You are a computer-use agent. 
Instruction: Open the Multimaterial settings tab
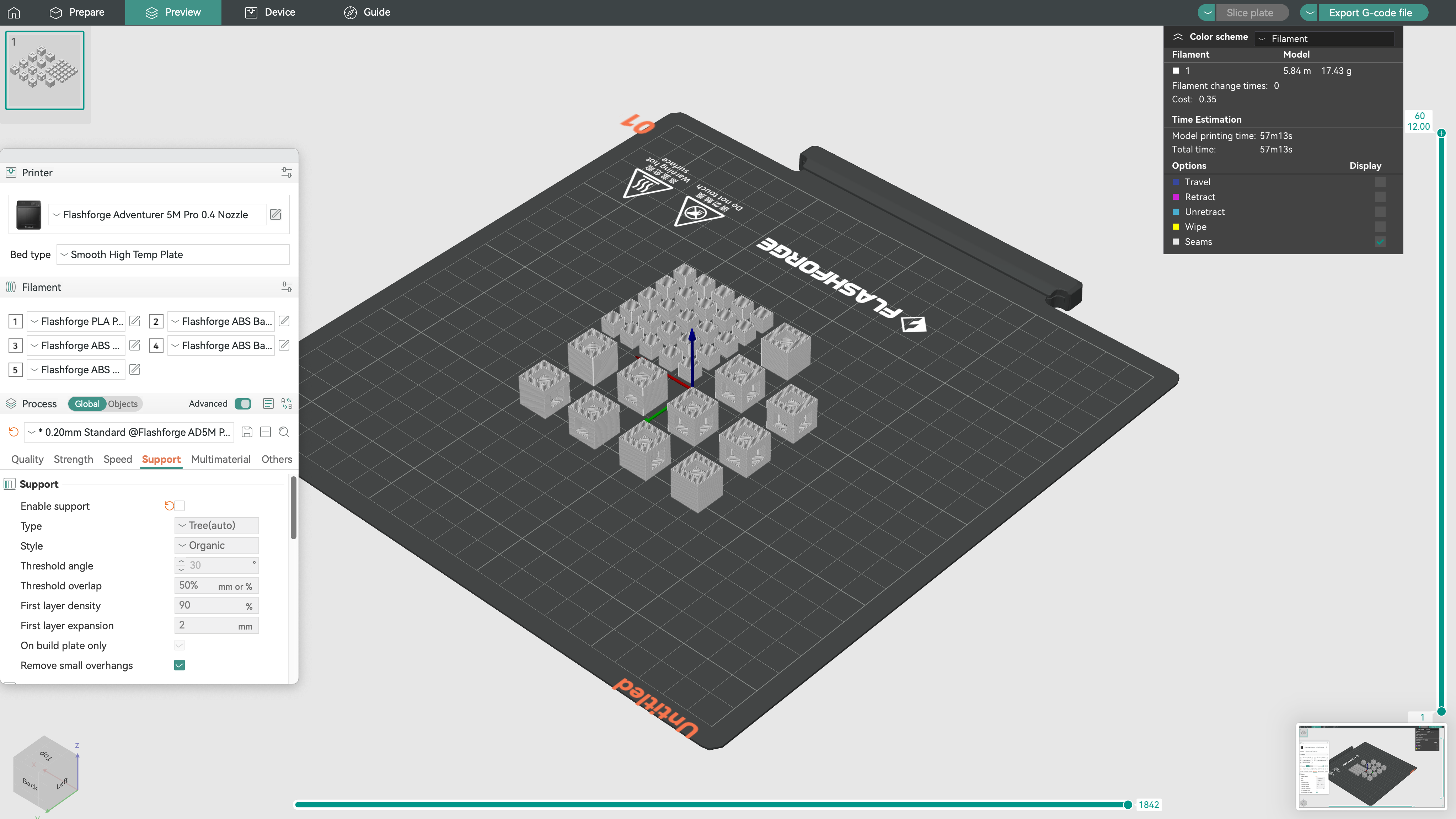click(x=220, y=460)
